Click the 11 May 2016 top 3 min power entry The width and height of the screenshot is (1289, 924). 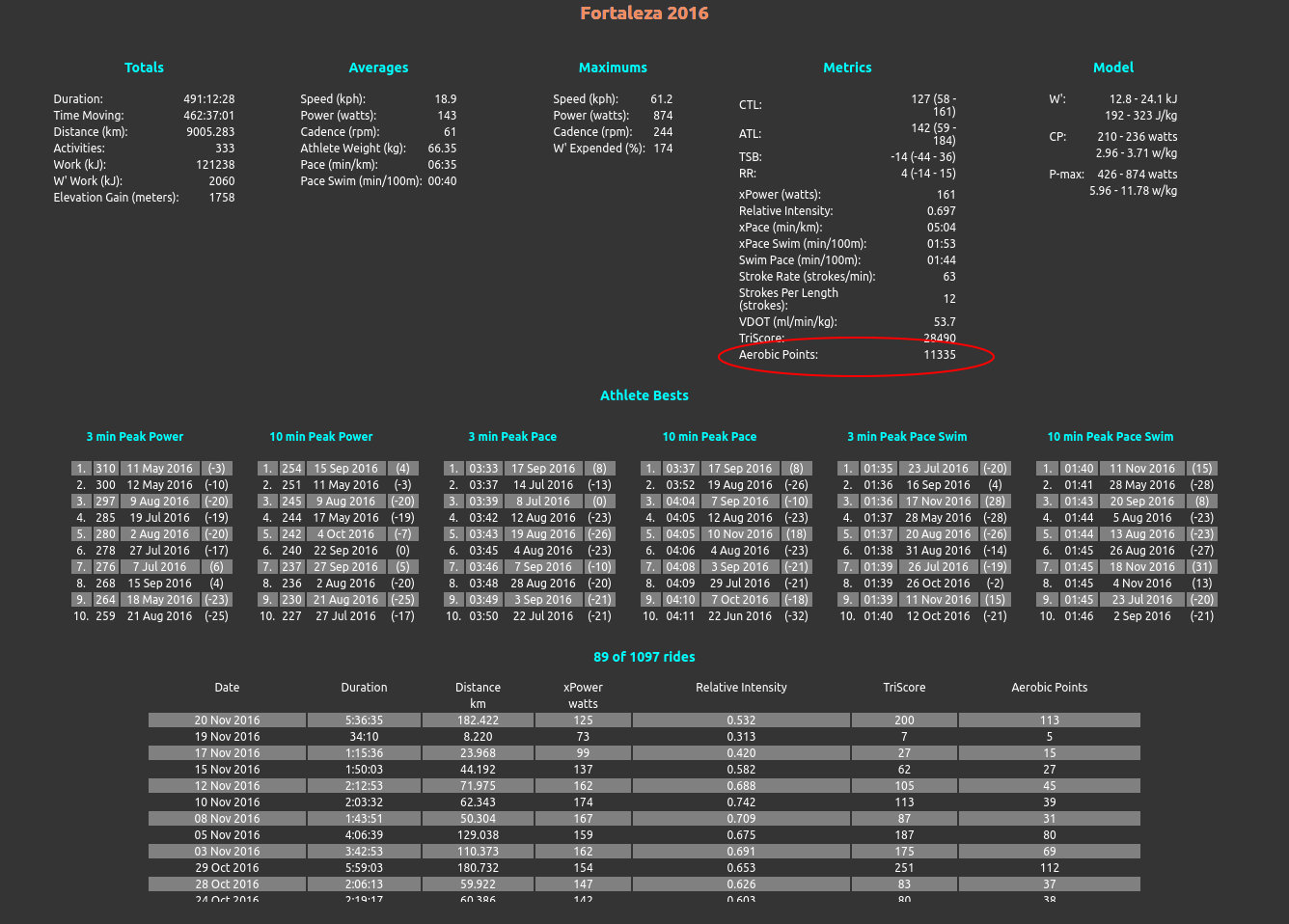pyautogui.click(x=160, y=469)
